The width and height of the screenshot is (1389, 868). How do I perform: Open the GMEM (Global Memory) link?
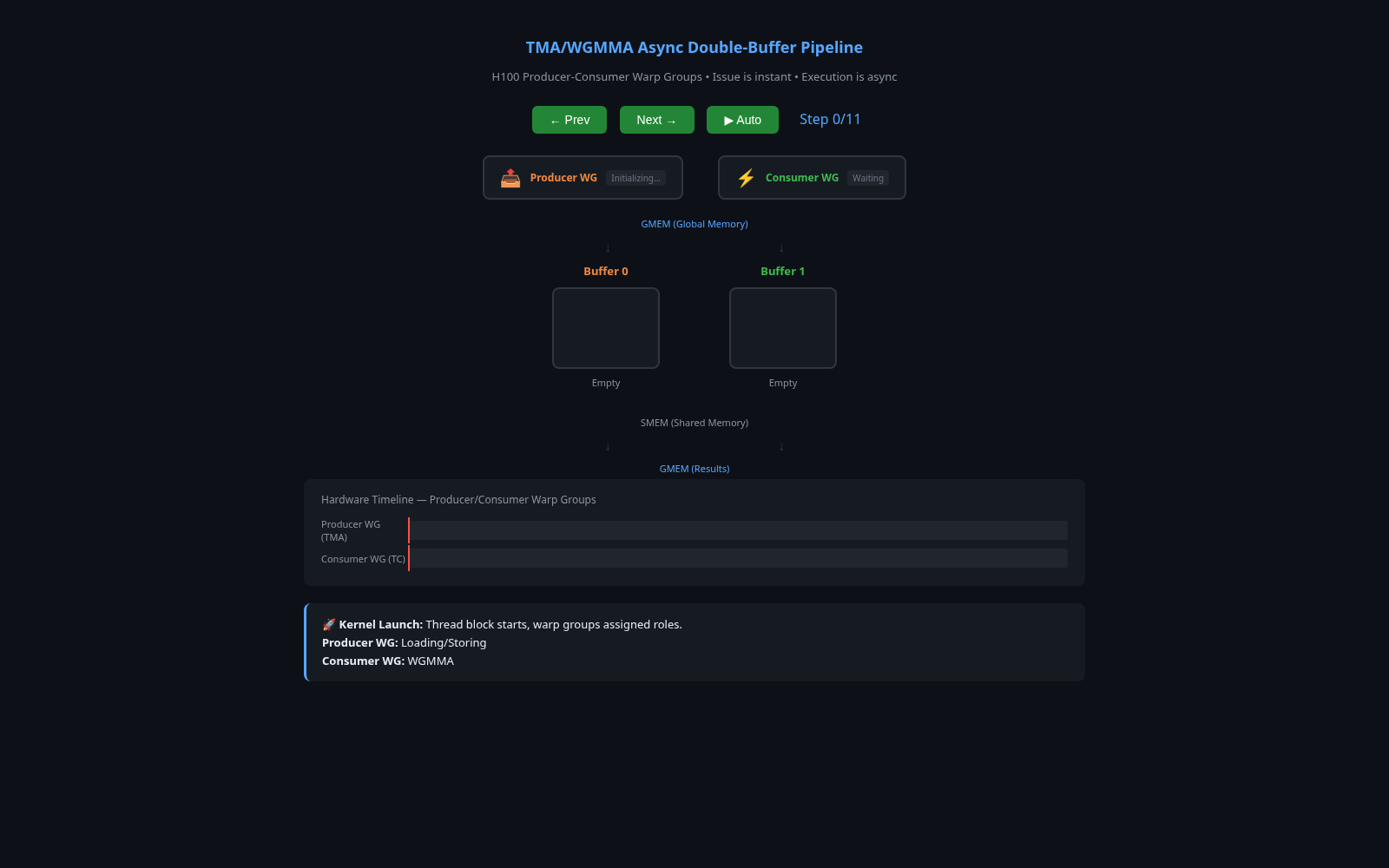pyautogui.click(x=694, y=223)
